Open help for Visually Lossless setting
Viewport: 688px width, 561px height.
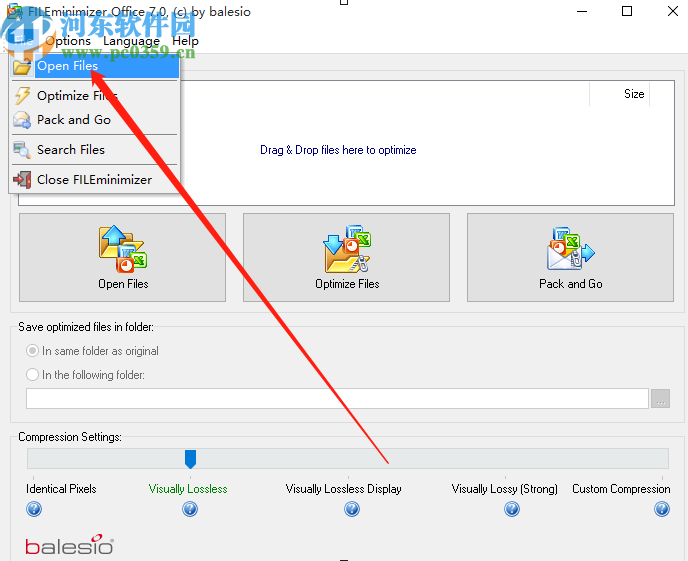click(190, 509)
